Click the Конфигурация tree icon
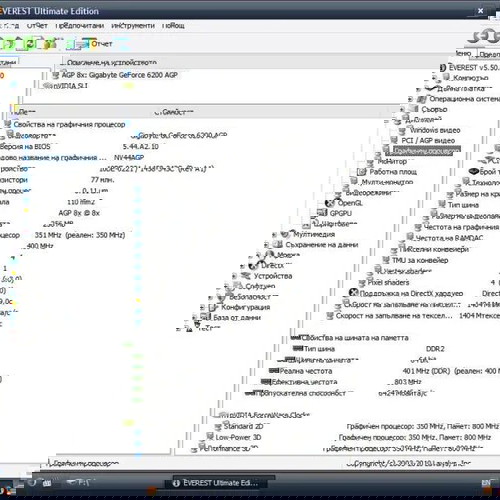500x500 pixels. pos(213,307)
